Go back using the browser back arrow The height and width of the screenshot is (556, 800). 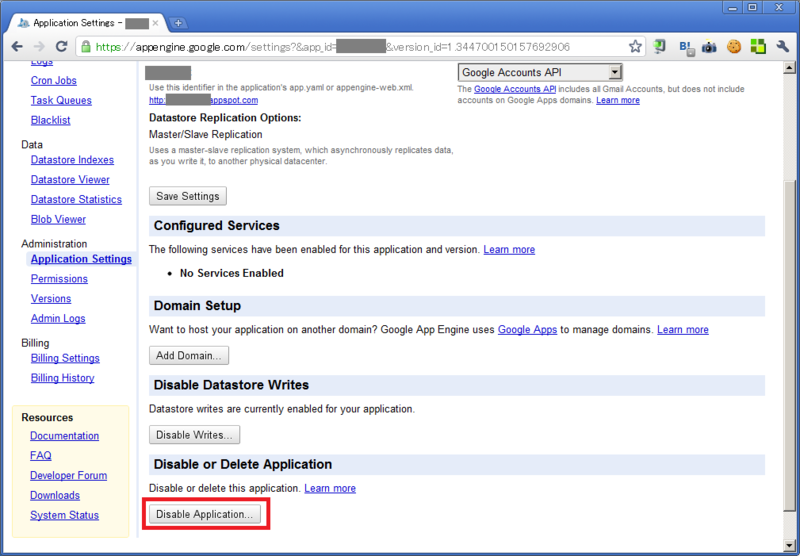tap(17, 46)
